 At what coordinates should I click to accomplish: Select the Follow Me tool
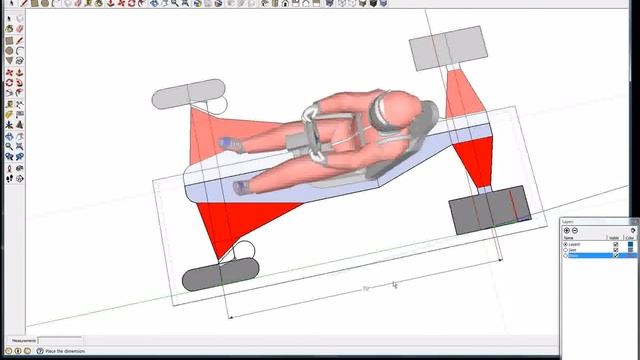click(20, 83)
